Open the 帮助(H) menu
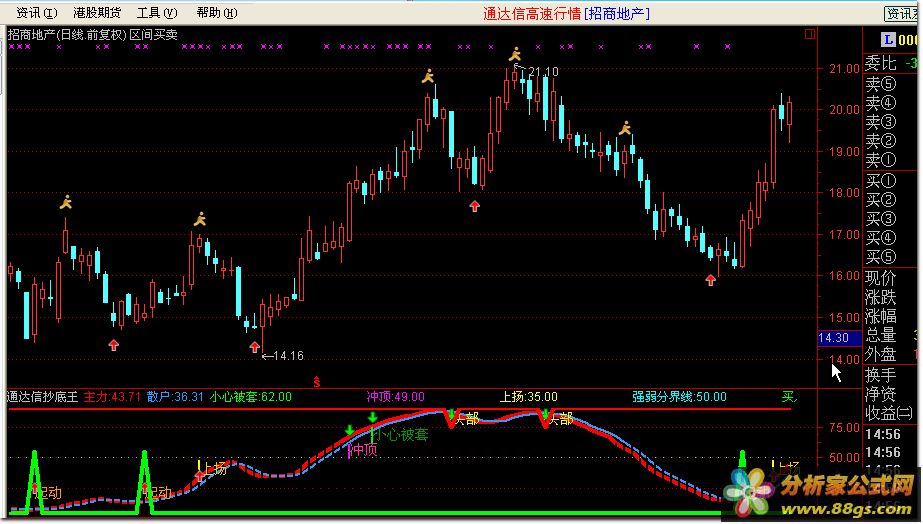 (x=217, y=12)
